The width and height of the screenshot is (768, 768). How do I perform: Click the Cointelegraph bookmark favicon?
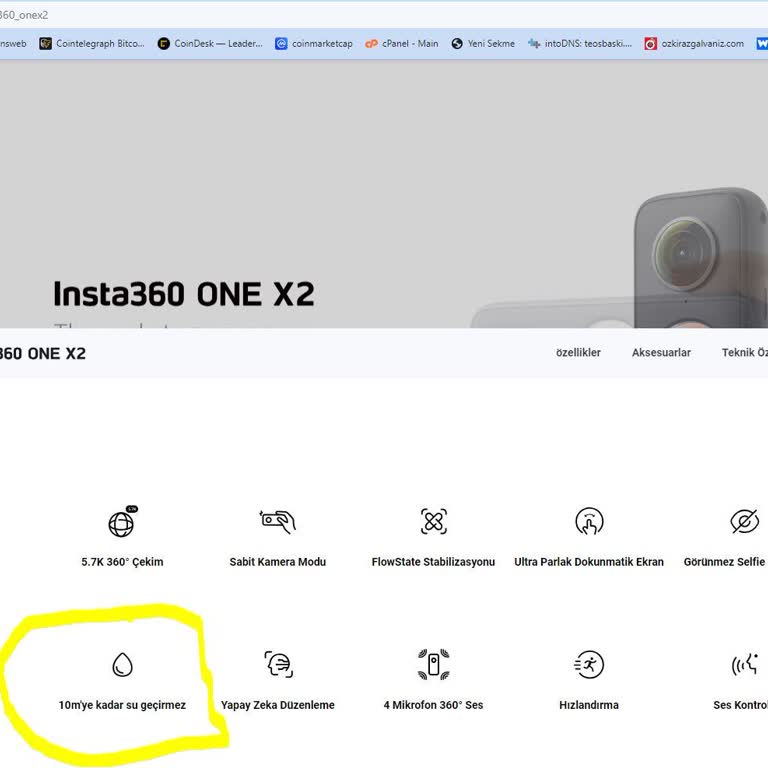point(46,44)
